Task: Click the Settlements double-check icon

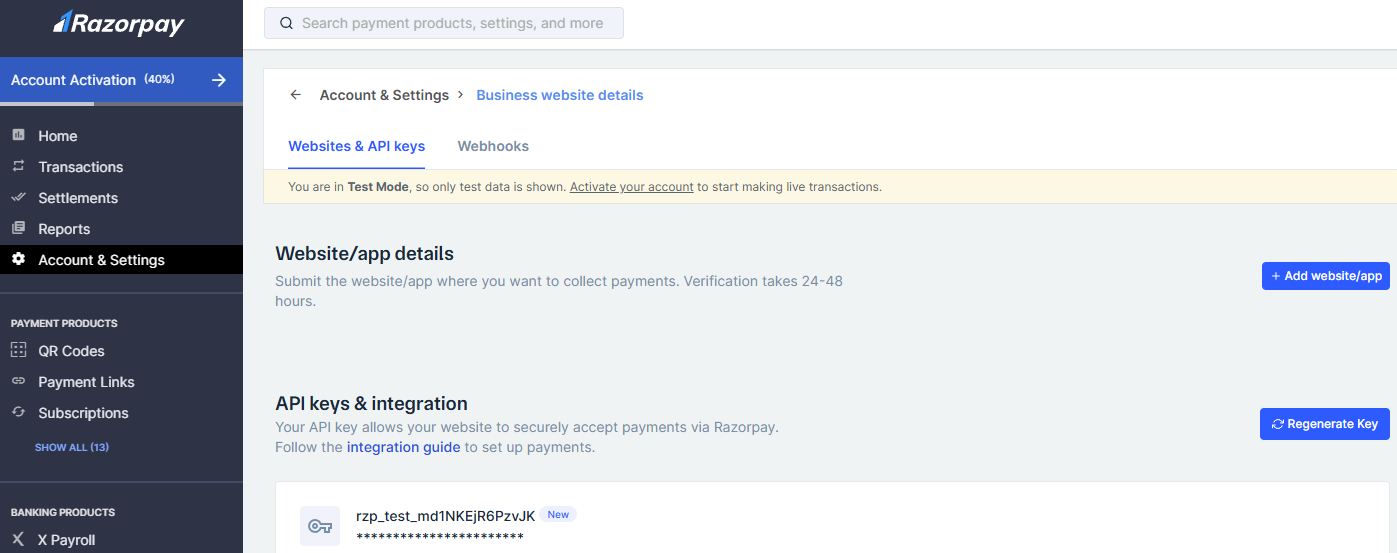Action: coord(18,197)
